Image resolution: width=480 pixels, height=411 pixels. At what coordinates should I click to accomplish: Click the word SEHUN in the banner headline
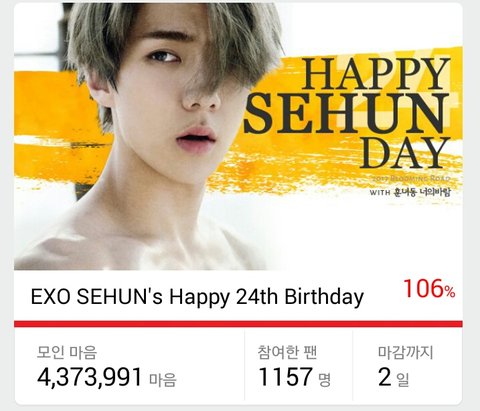click(347, 113)
